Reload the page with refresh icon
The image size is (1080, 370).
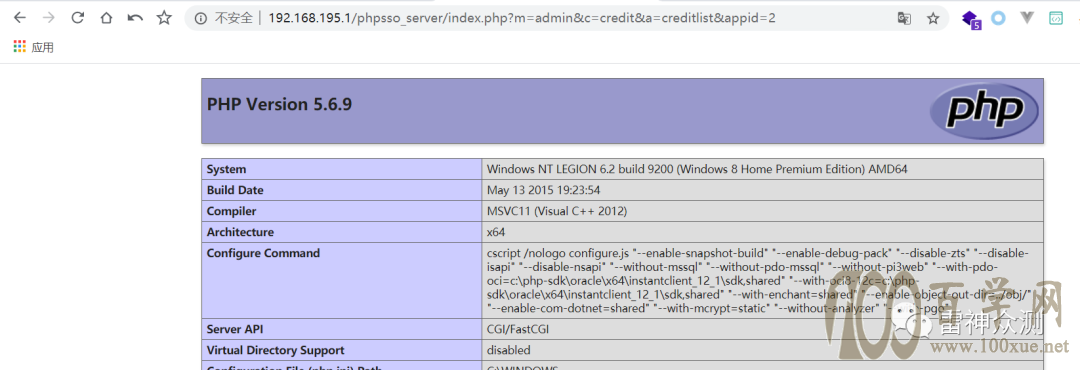78,18
